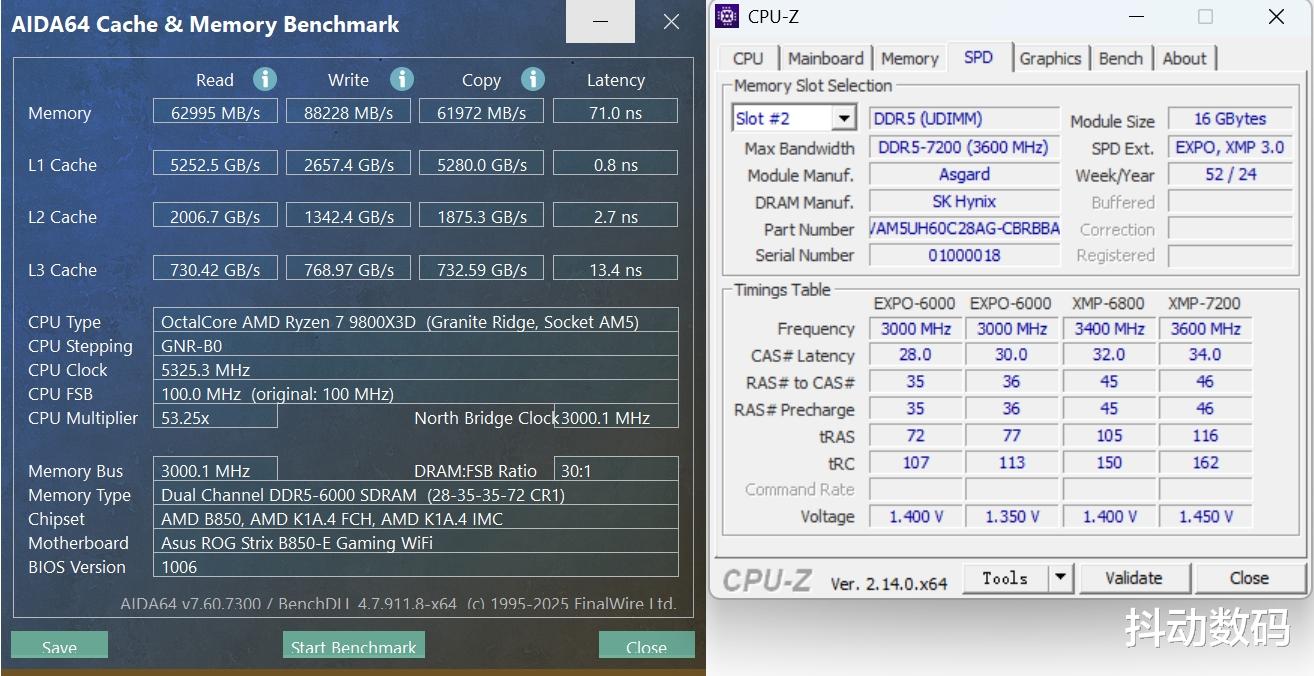Image resolution: width=1314 pixels, height=676 pixels.
Task: Click Module Size value 16 GBytes
Action: (1230, 119)
